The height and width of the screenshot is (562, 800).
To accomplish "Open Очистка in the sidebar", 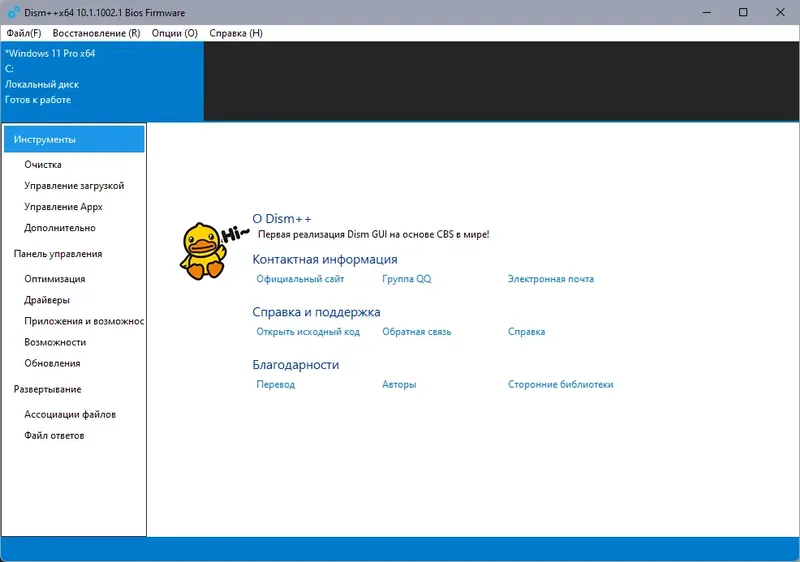I will (43, 165).
